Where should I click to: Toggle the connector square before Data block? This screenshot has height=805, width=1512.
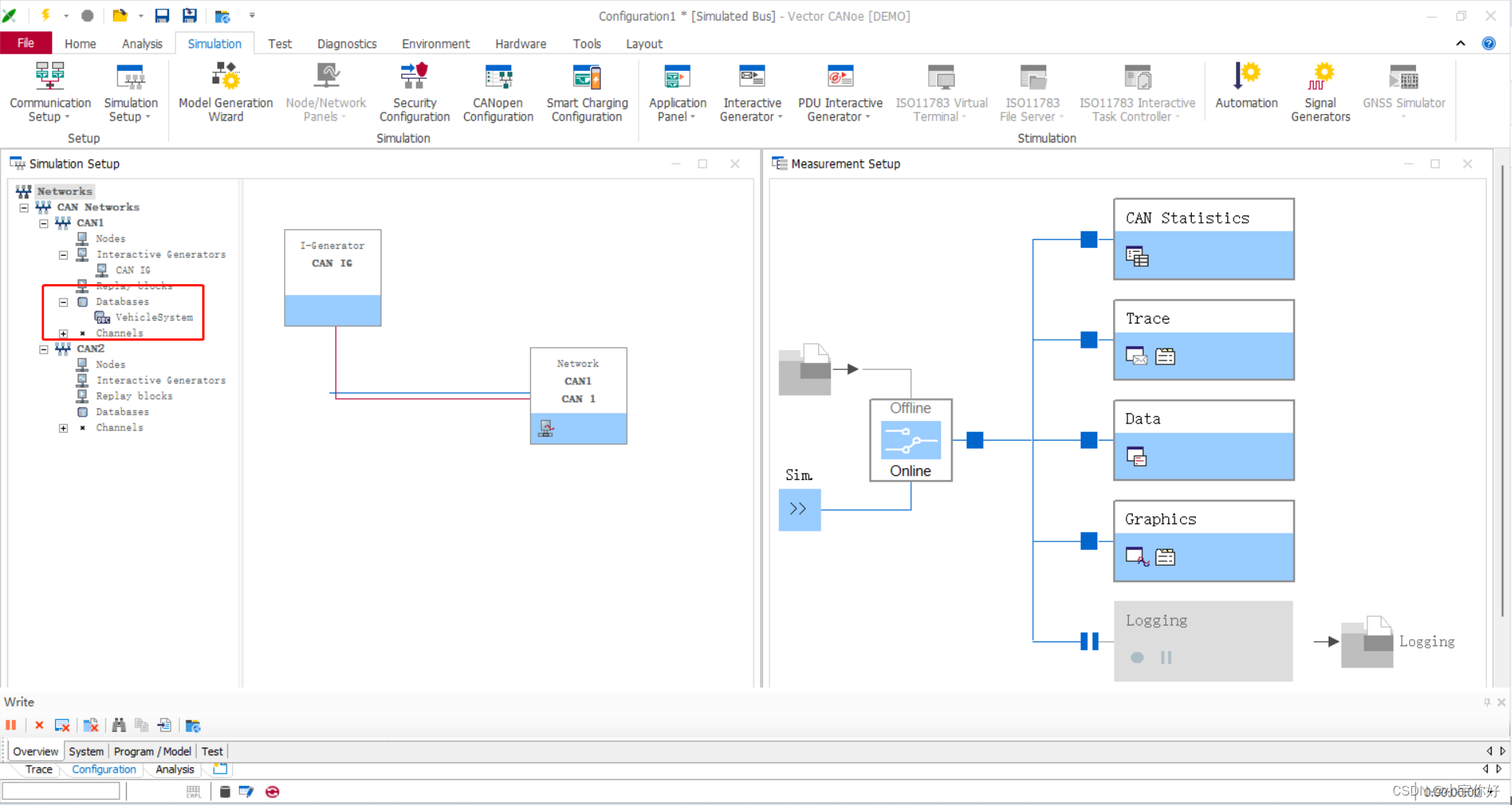click(1089, 440)
